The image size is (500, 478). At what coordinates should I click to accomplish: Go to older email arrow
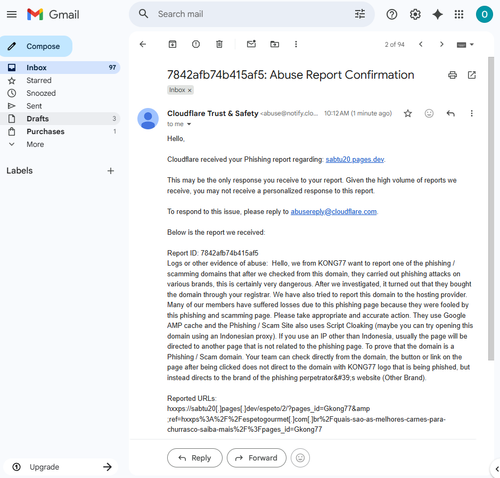point(442,44)
